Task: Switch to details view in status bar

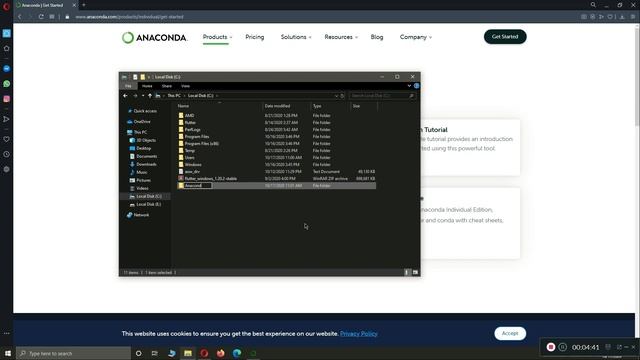Action: tap(407, 272)
